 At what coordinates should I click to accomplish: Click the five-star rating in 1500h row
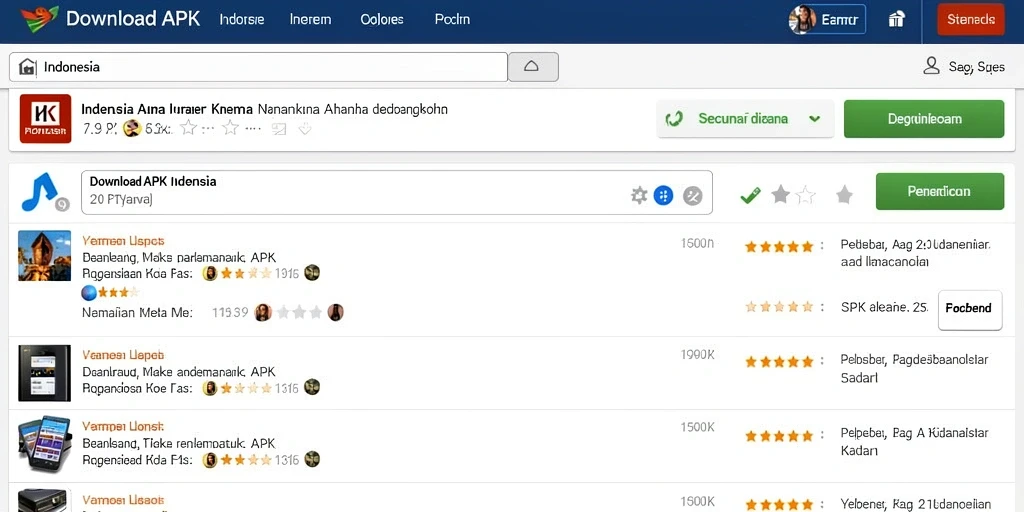click(x=779, y=247)
